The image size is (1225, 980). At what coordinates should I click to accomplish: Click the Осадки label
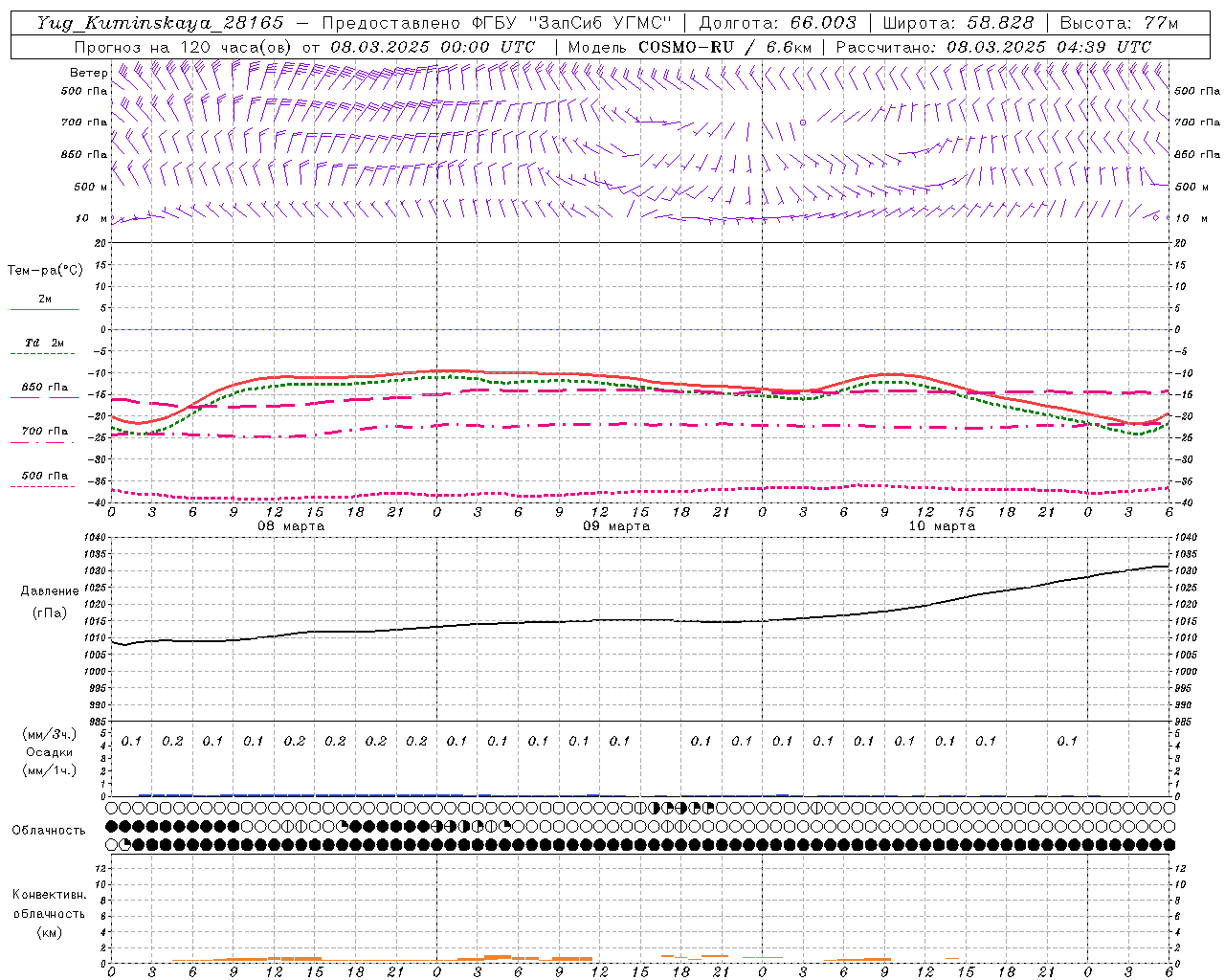[x=50, y=752]
